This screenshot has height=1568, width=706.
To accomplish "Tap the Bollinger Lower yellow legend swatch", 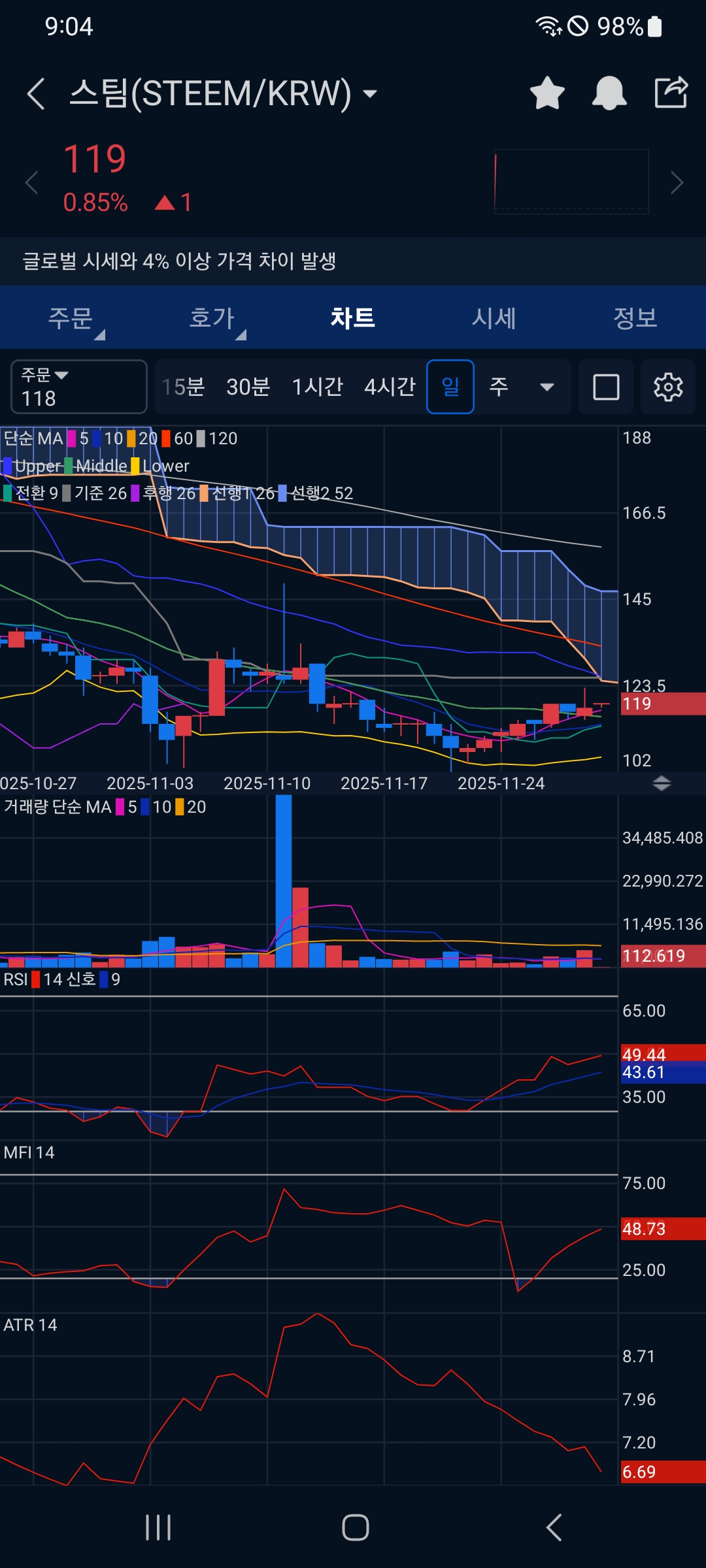I will [135, 466].
